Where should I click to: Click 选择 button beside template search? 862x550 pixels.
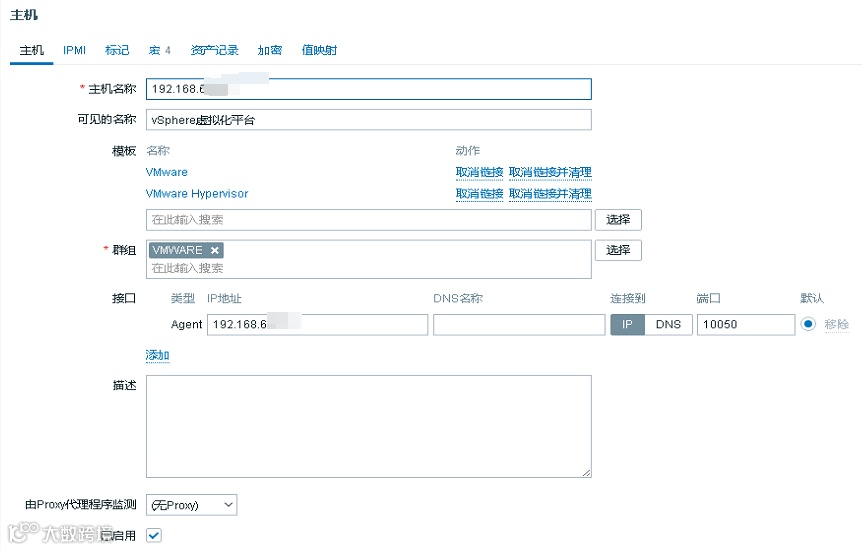coord(618,220)
